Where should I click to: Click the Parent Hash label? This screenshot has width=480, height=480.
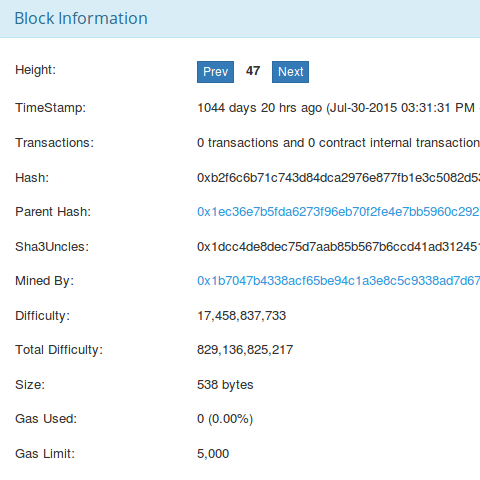(x=53, y=212)
